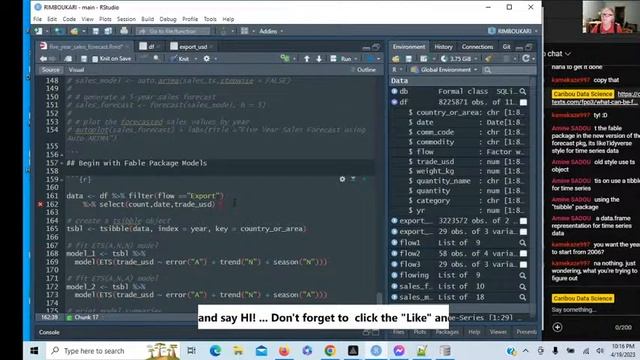Open the Plots menu
640x360 pixels.
point(105,19)
